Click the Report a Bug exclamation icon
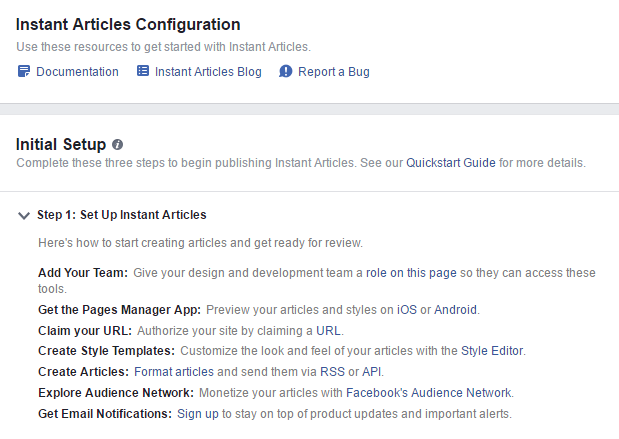Viewport: 619px width, 439px height. coord(285,71)
